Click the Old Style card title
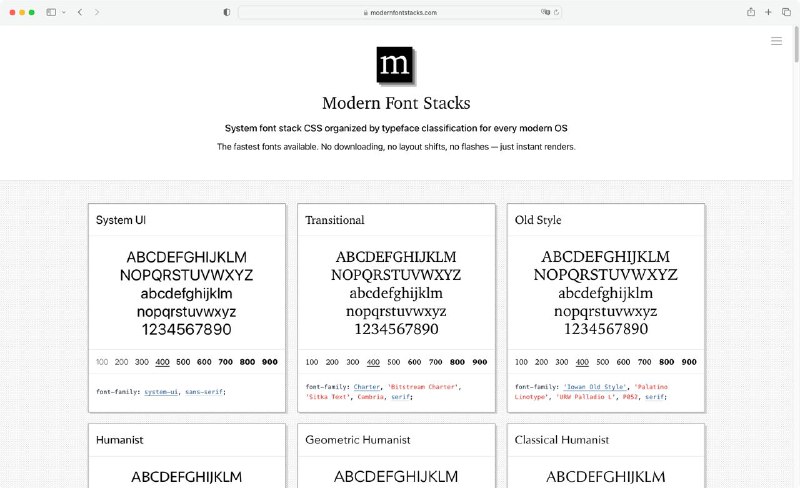 click(x=538, y=220)
